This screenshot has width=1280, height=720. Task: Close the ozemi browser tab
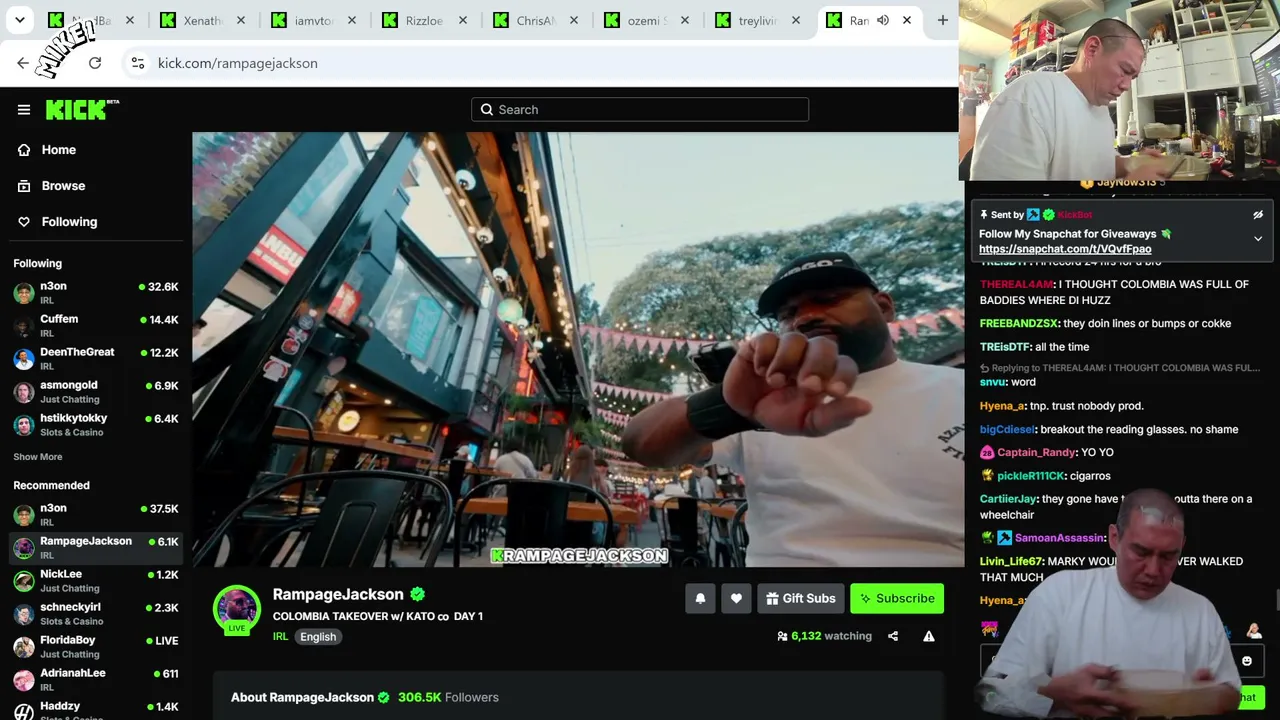(x=685, y=20)
